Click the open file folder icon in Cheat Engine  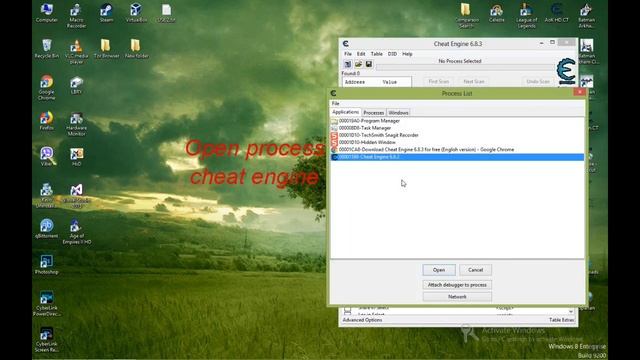358,64
